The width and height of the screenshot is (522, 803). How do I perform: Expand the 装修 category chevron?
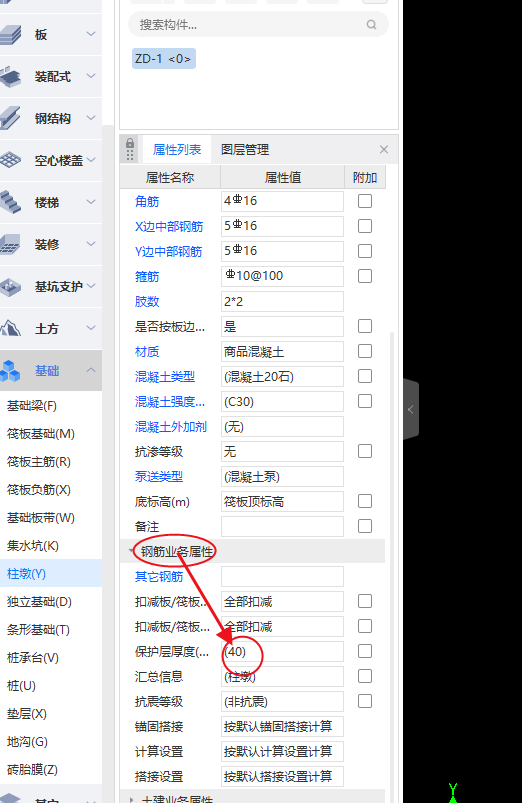click(x=91, y=244)
